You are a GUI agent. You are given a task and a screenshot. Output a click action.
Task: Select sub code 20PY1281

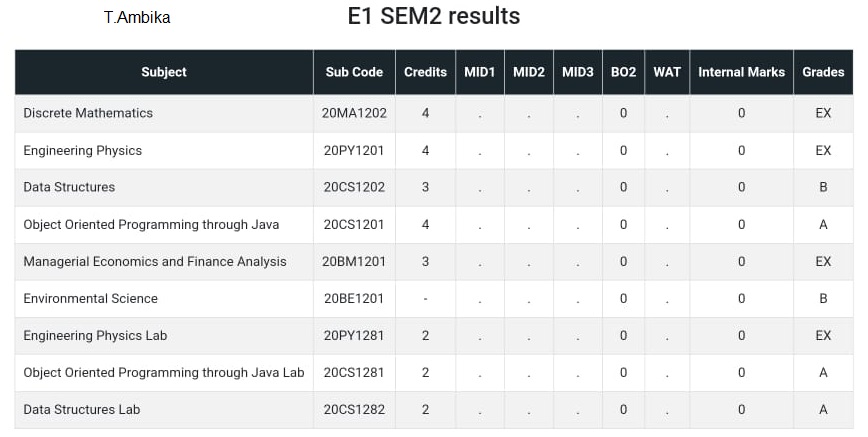354,336
